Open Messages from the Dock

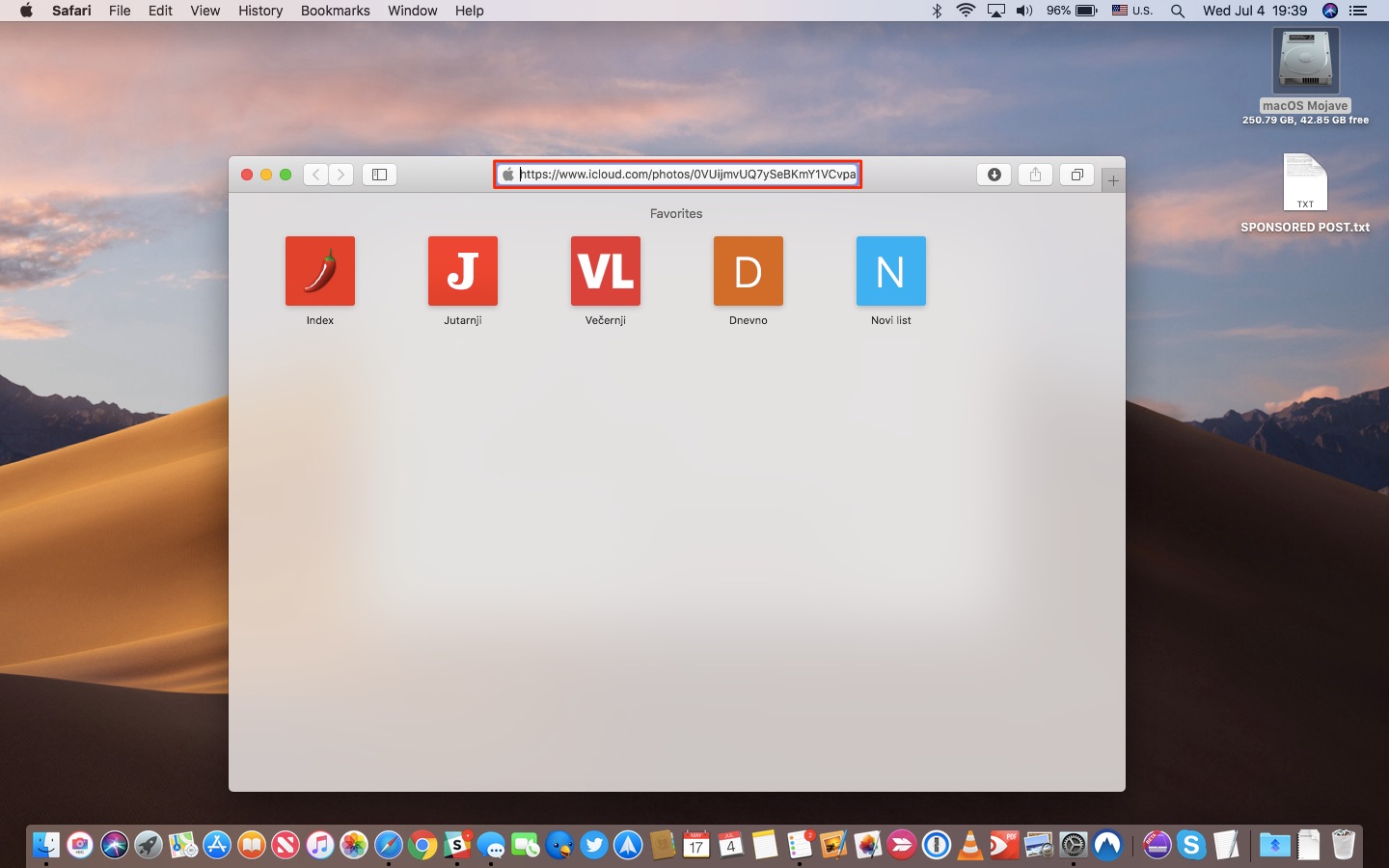click(491, 845)
